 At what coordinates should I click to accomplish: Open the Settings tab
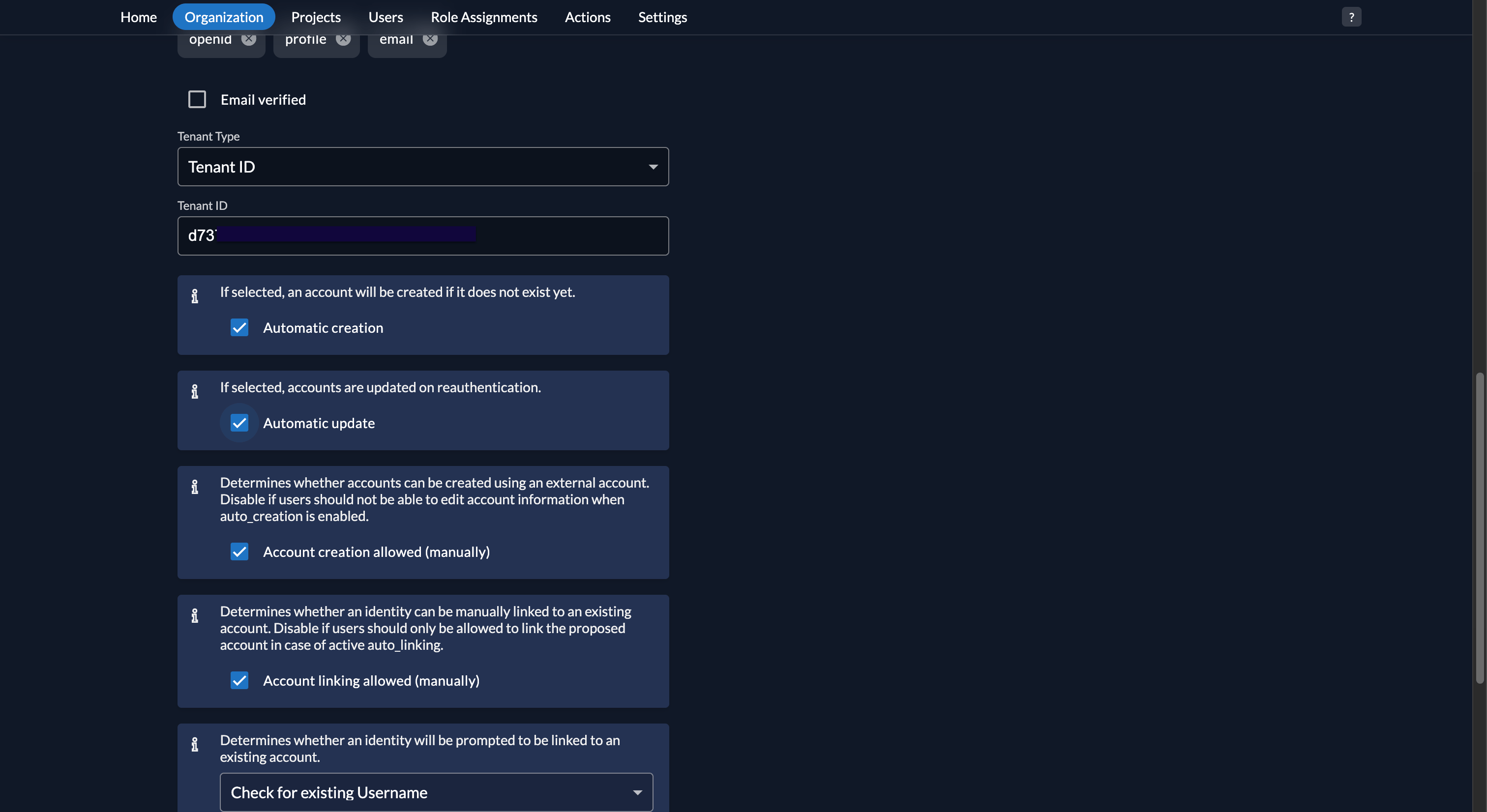pos(663,17)
